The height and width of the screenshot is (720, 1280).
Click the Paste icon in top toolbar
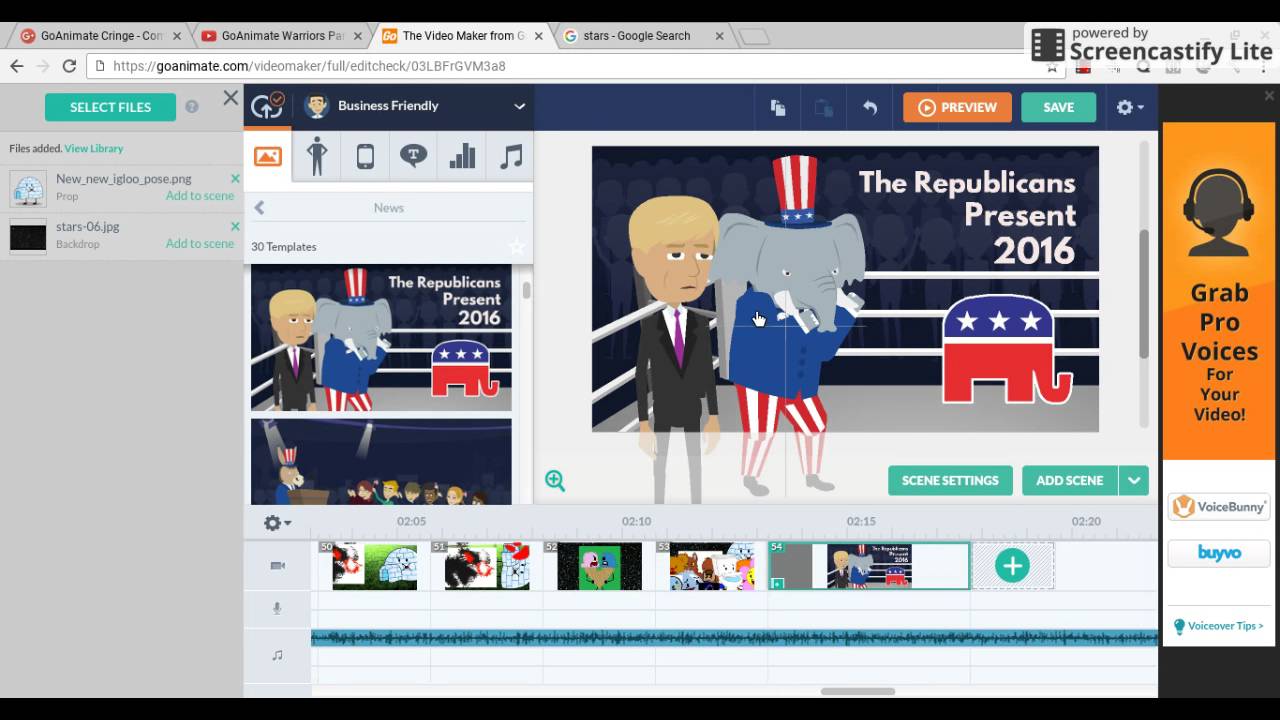[x=824, y=108]
